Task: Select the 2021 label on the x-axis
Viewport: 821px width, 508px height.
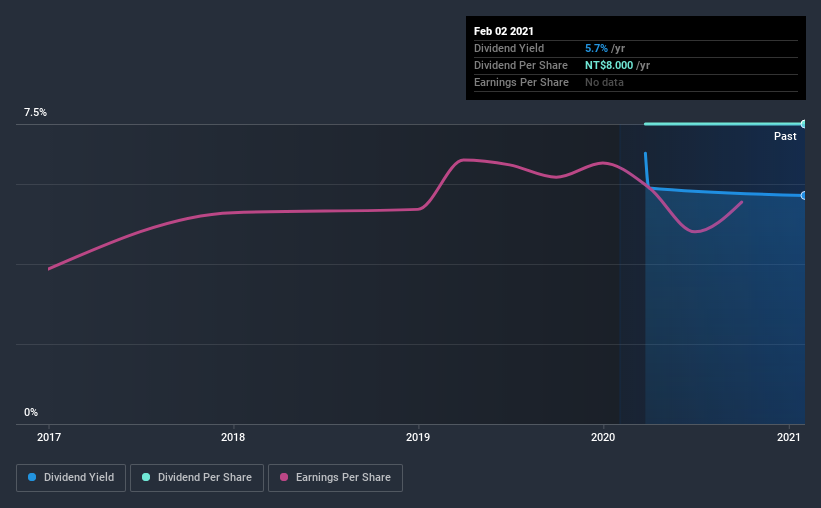Action: (790, 437)
